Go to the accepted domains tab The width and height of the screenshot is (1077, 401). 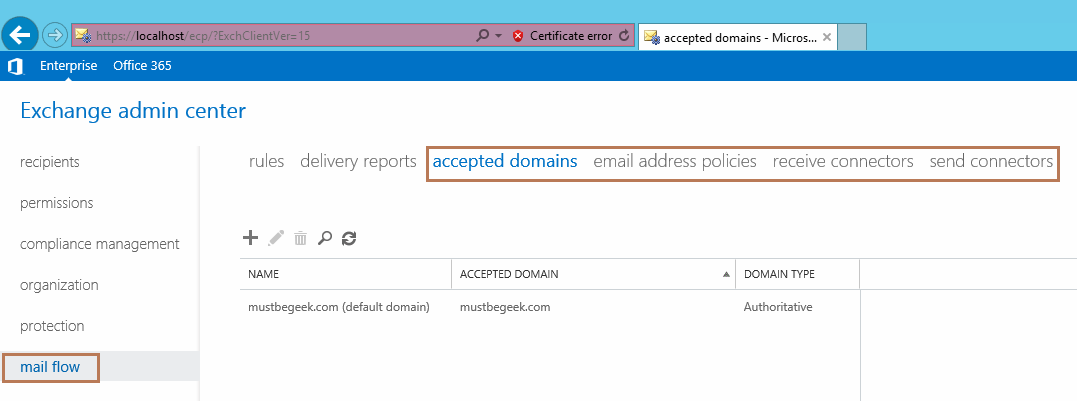point(505,161)
